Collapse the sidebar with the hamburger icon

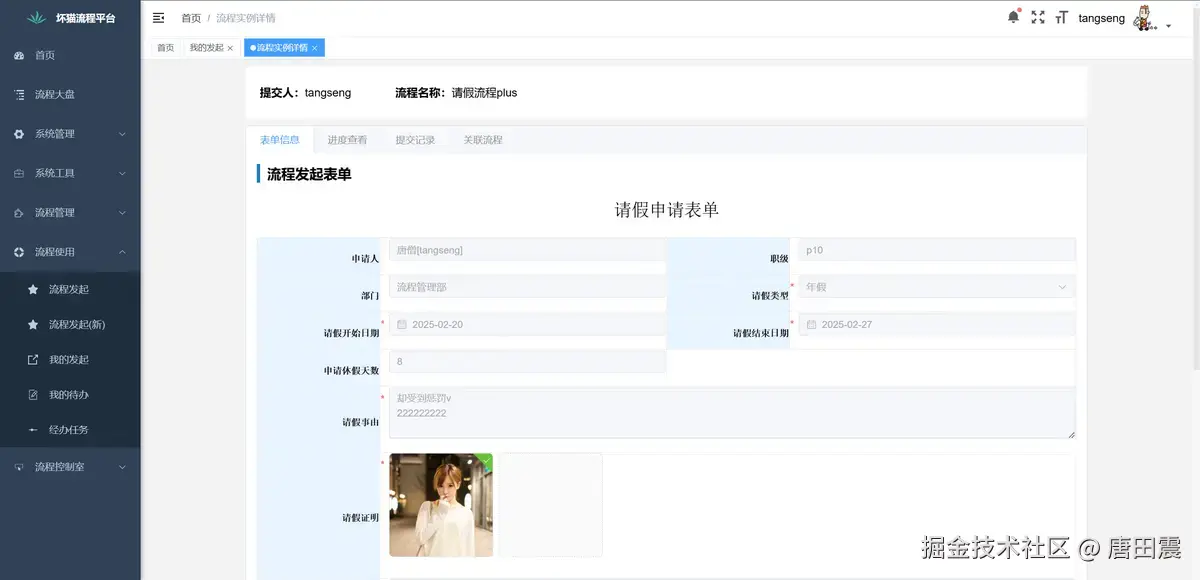[159, 18]
